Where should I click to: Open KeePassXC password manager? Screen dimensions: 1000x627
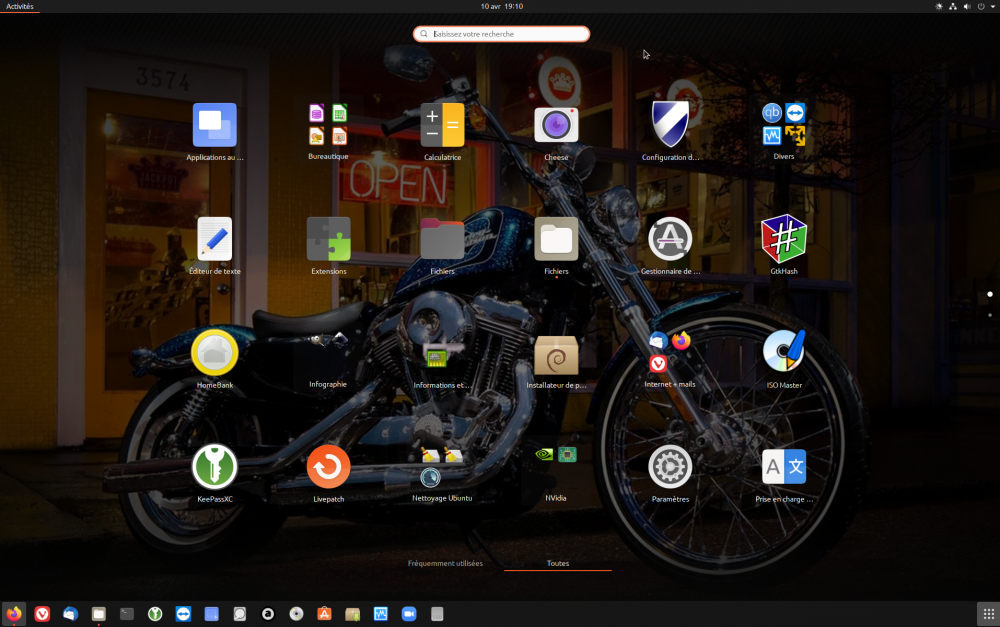point(214,465)
